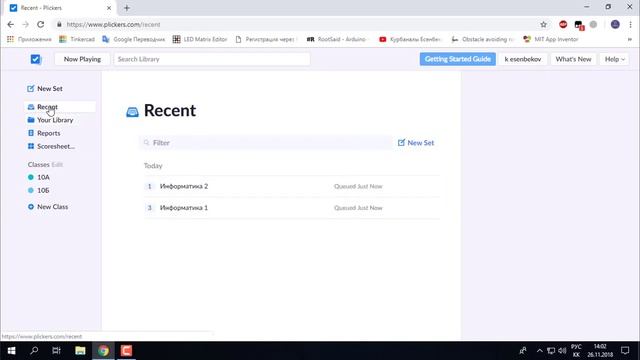Select class 10A
This screenshot has height=360, width=640.
[39, 177]
